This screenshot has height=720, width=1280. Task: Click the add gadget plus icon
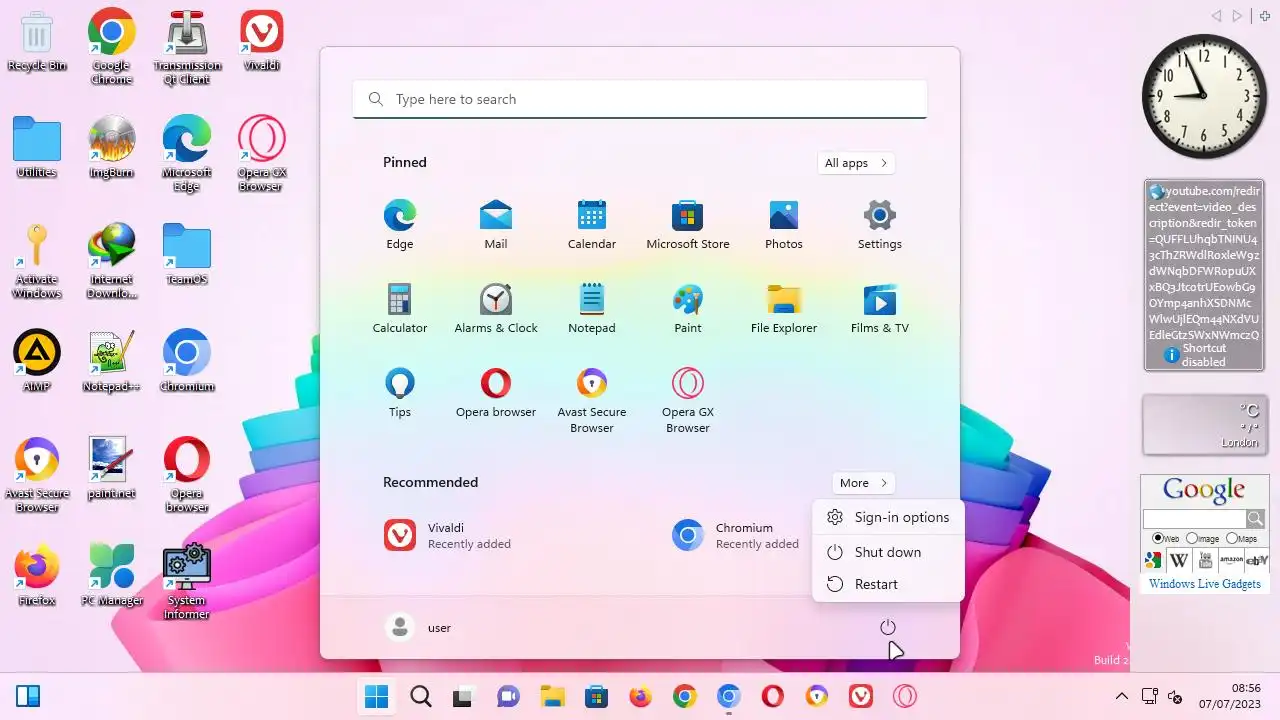coord(1264,16)
